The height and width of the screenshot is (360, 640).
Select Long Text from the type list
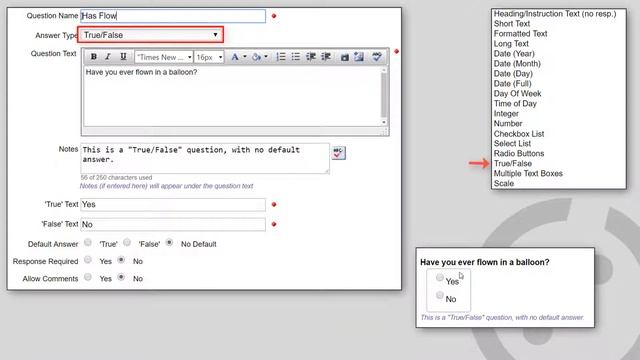click(x=511, y=44)
